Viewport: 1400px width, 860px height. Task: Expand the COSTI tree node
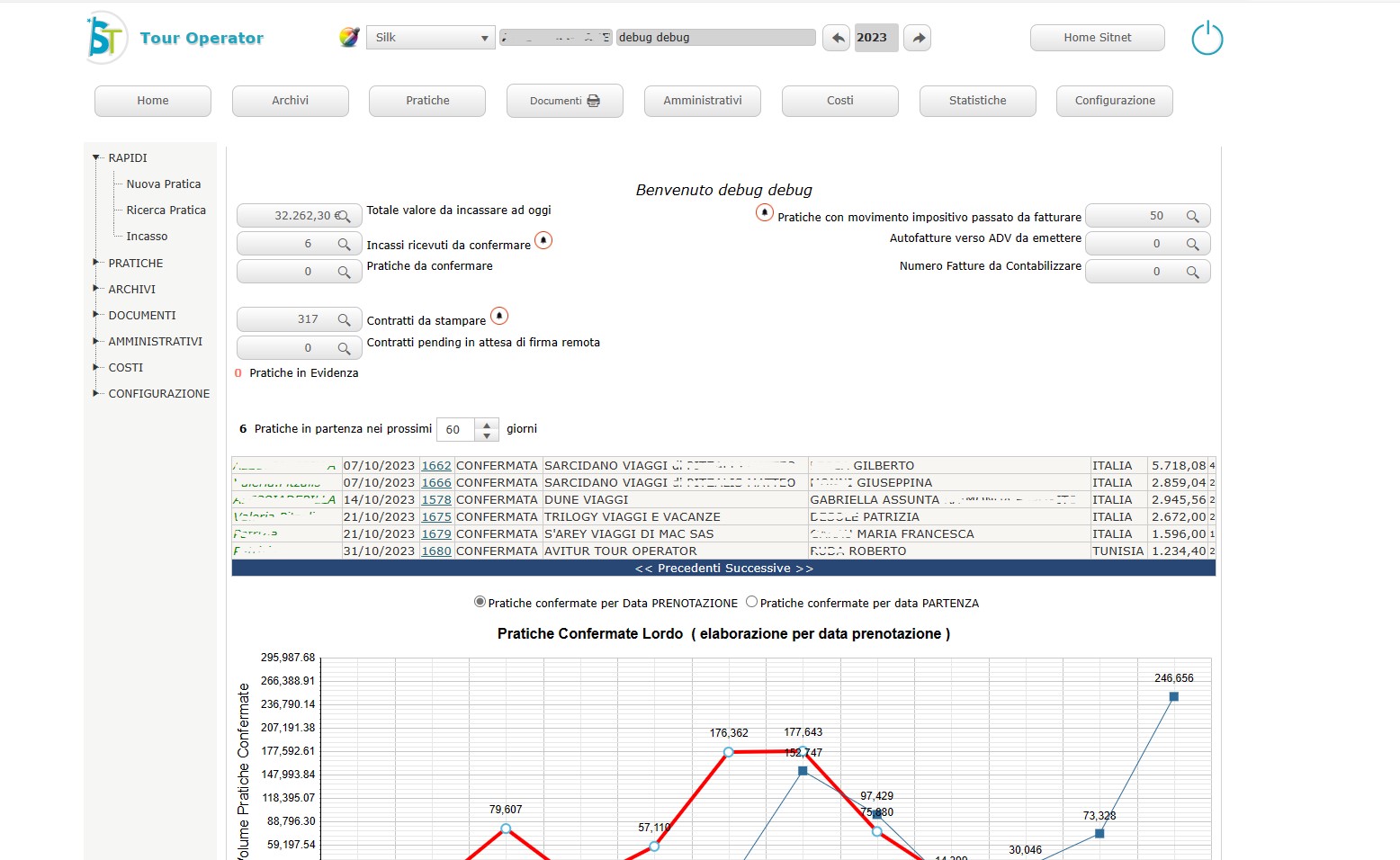coord(96,367)
